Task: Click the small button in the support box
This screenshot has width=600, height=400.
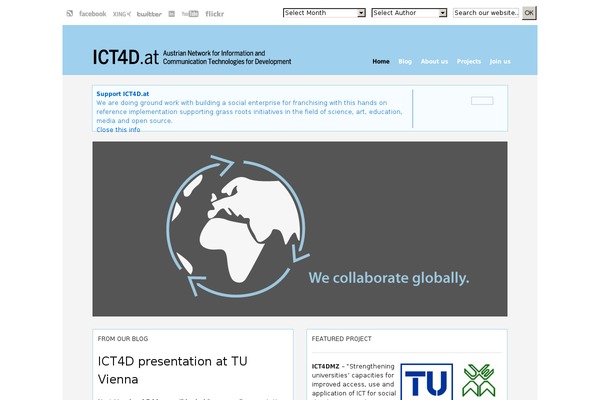Action: click(x=482, y=101)
